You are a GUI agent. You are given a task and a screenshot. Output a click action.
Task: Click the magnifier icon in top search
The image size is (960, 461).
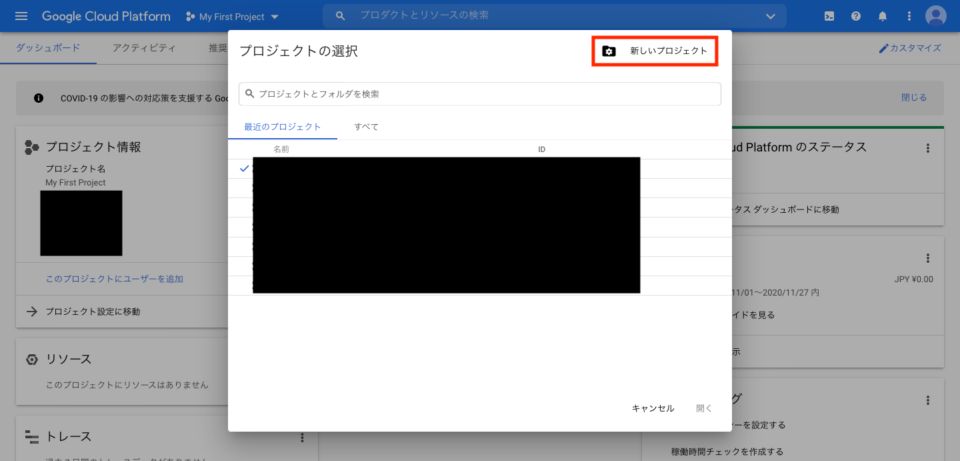click(x=341, y=17)
